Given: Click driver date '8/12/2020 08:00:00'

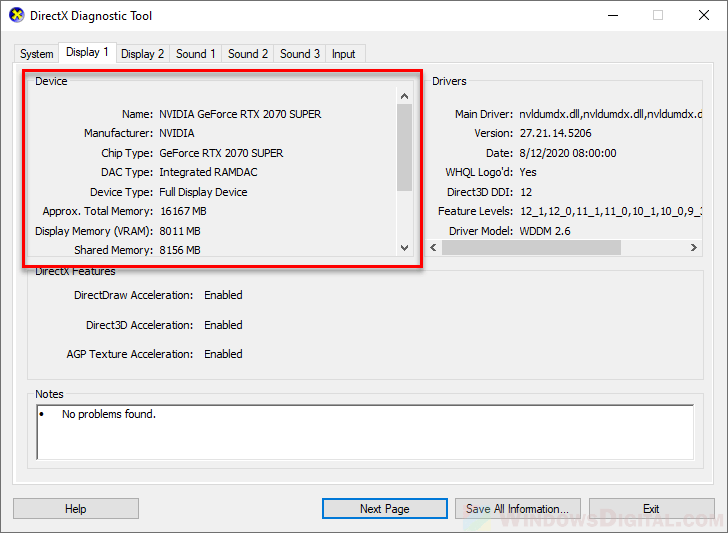Looking at the screenshot, I should 568,153.
